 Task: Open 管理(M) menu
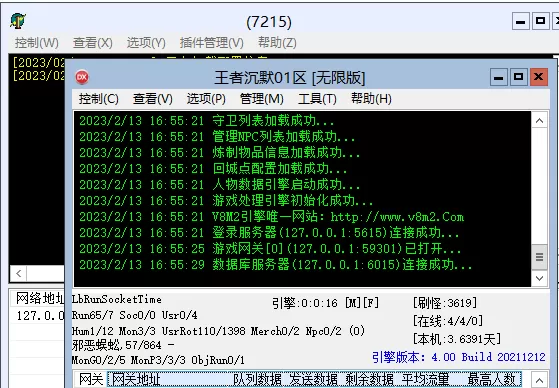point(261,98)
